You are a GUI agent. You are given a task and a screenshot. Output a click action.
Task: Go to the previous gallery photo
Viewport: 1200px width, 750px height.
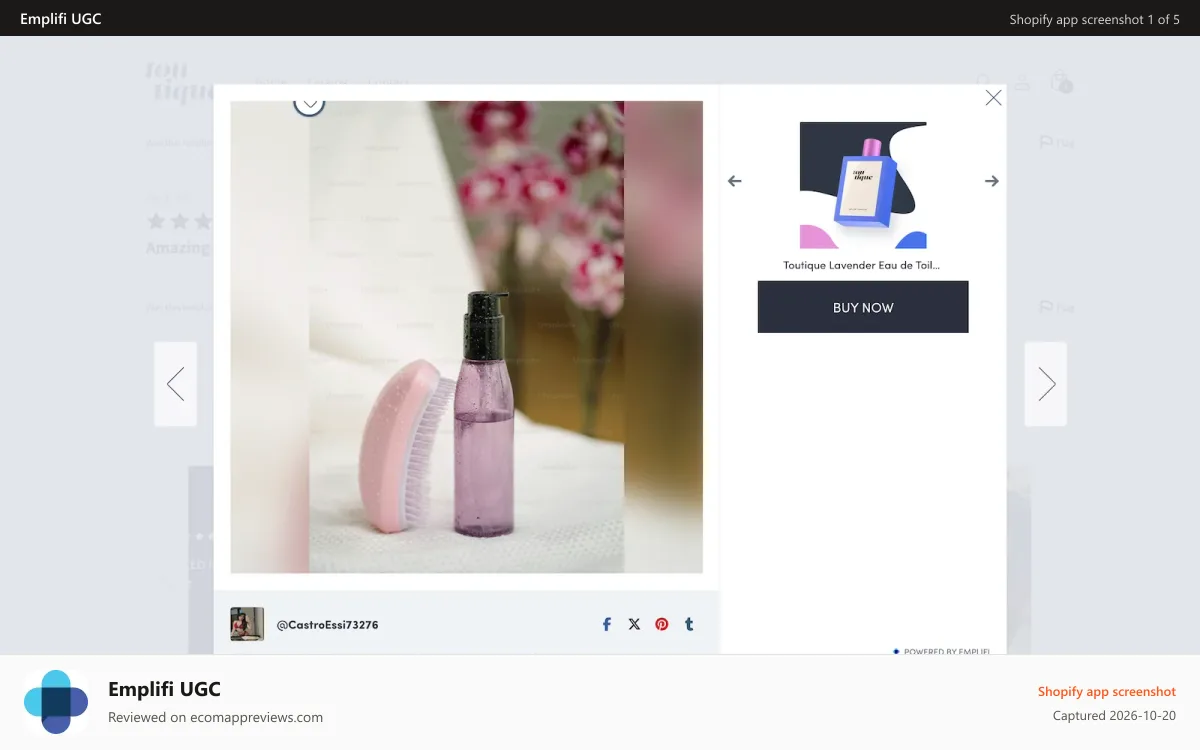[175, 384]
